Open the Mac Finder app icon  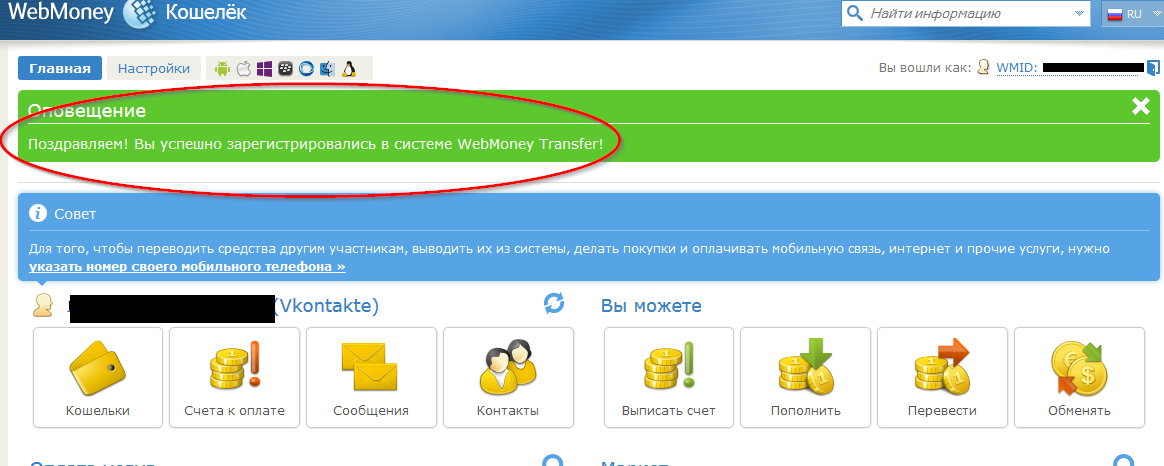coord(327,69)
